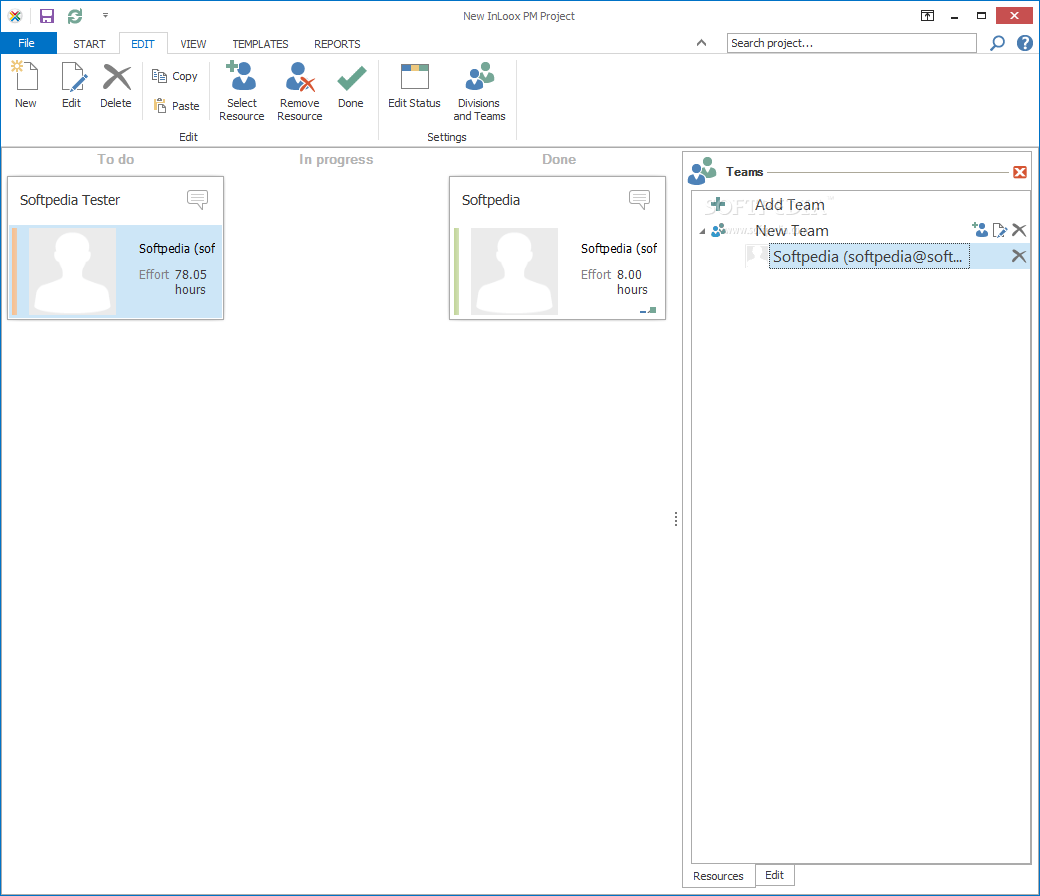The width and height of the screenshot is (1040, 896).
Task: Select Softpedia (softpedia@soft... team member
Action: [x=869, y=256]
